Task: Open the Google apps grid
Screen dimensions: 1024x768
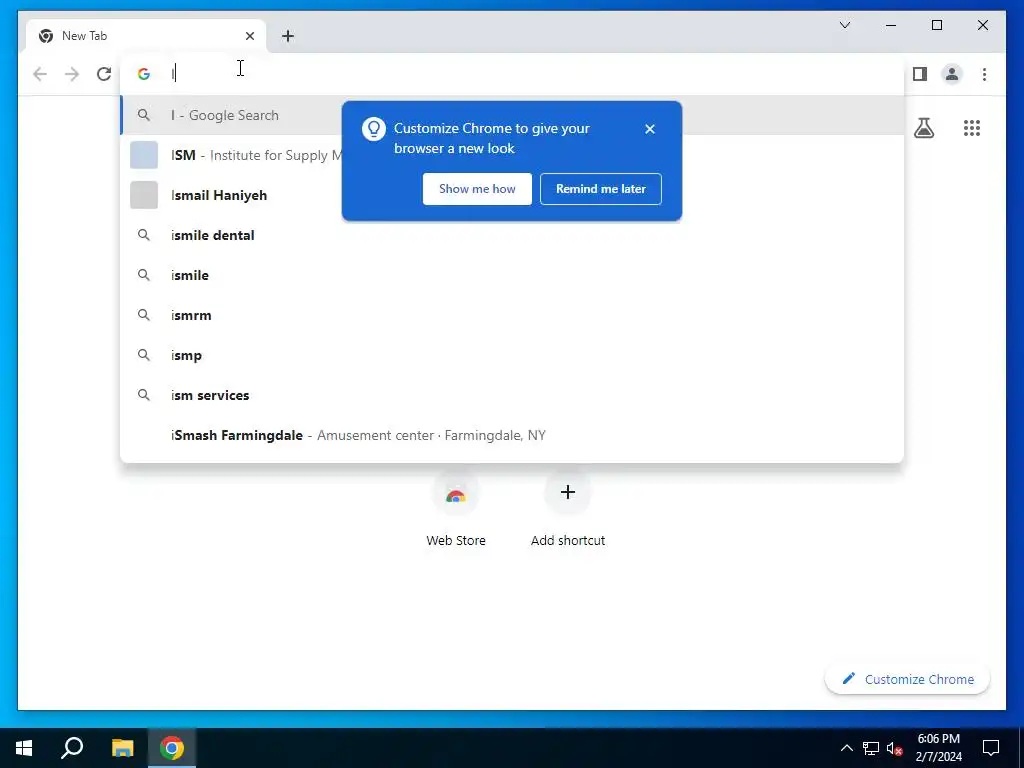Action: coord(972,128)
